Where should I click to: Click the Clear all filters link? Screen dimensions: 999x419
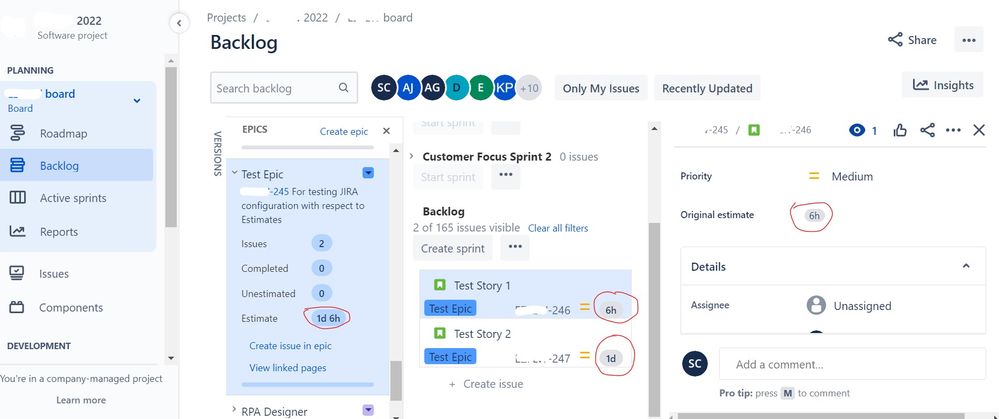pos(558,228)
